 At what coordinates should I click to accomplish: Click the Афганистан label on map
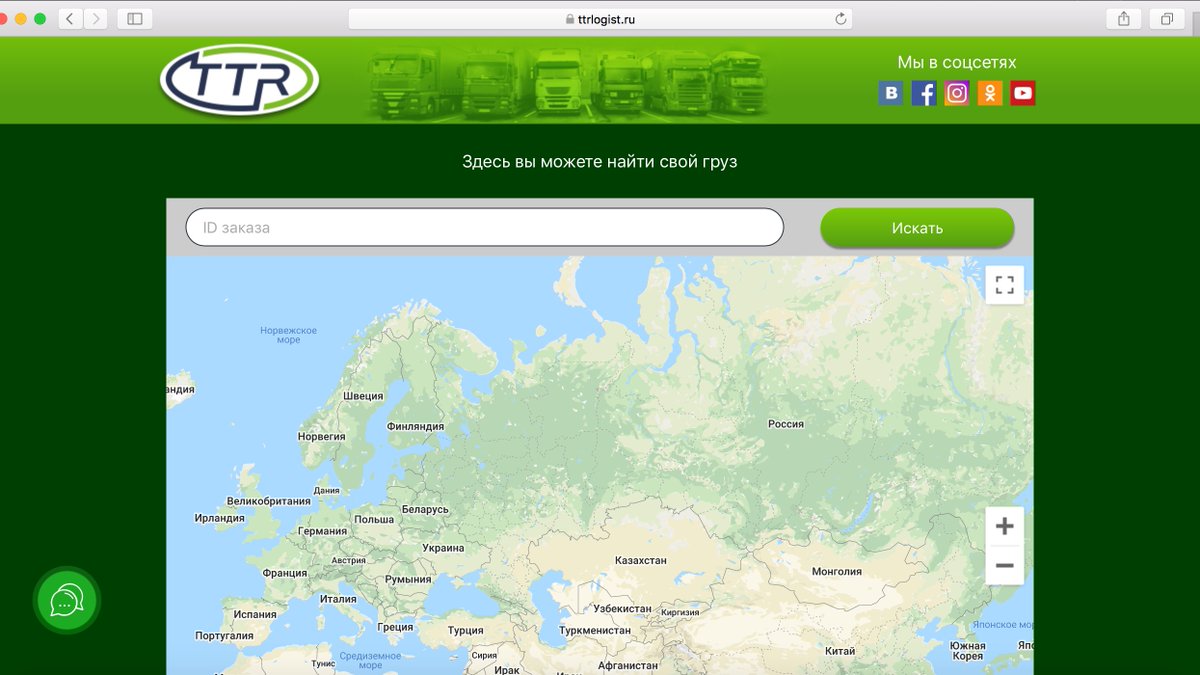(x=628, y=666)
